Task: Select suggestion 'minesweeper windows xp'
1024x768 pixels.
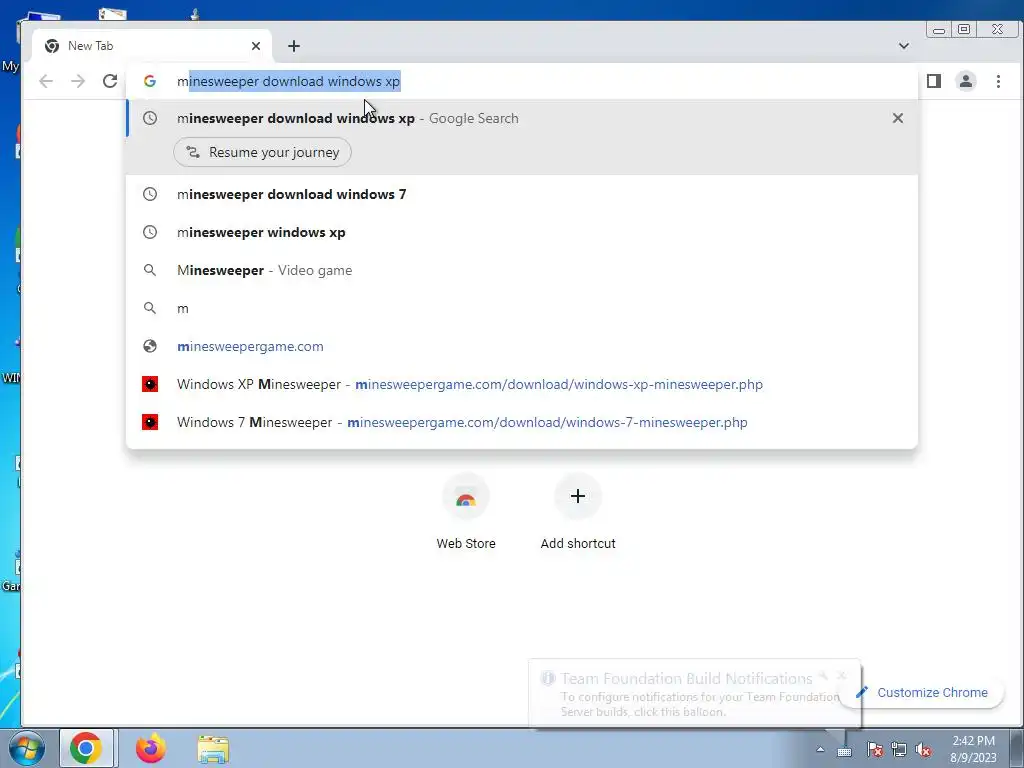Action: [522, 232]
